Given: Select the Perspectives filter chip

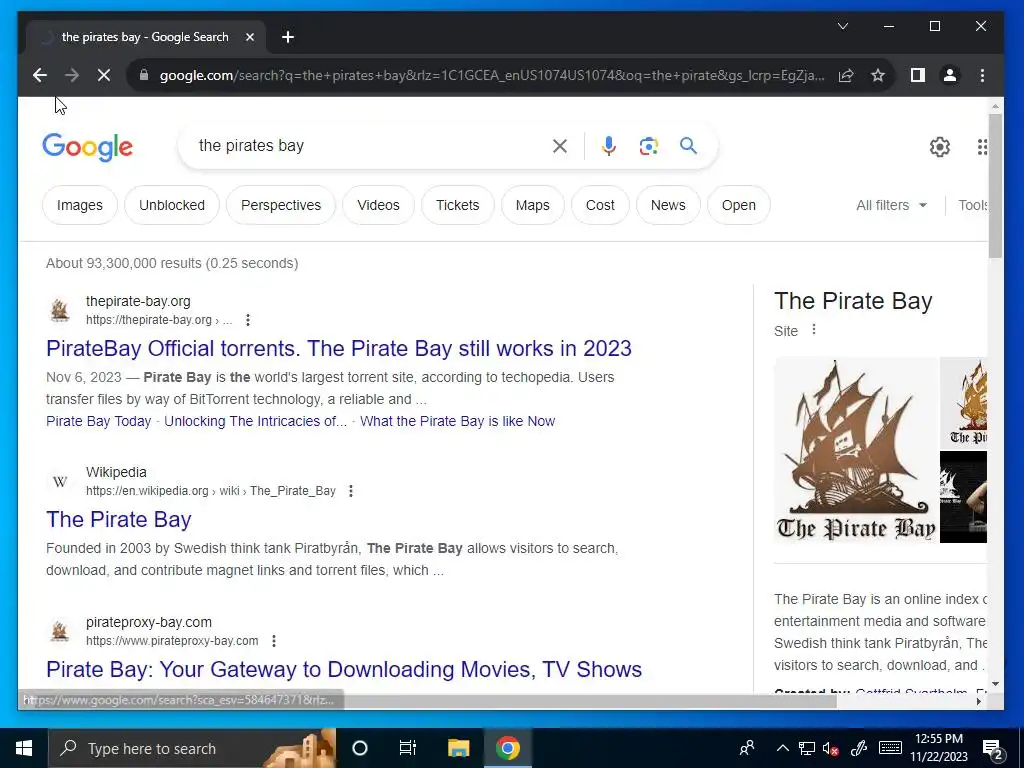Looking at the screenshot, I should 281,205.
